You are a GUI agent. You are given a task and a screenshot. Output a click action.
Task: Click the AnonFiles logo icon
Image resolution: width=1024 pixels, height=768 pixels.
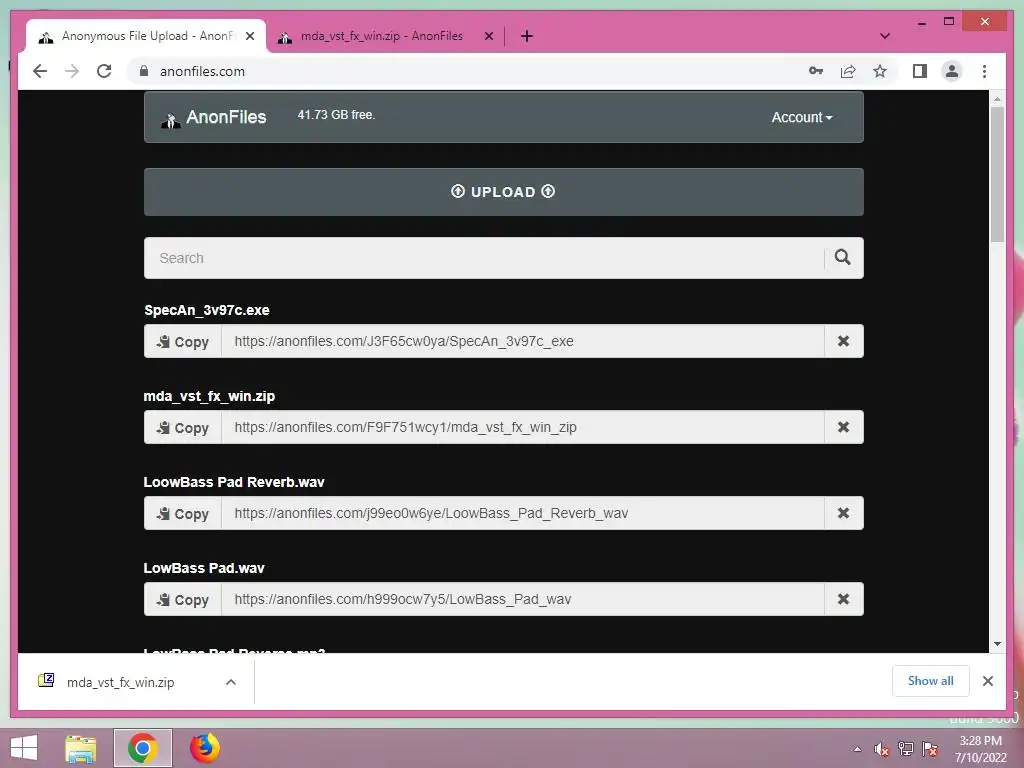(x=170, y=120)
